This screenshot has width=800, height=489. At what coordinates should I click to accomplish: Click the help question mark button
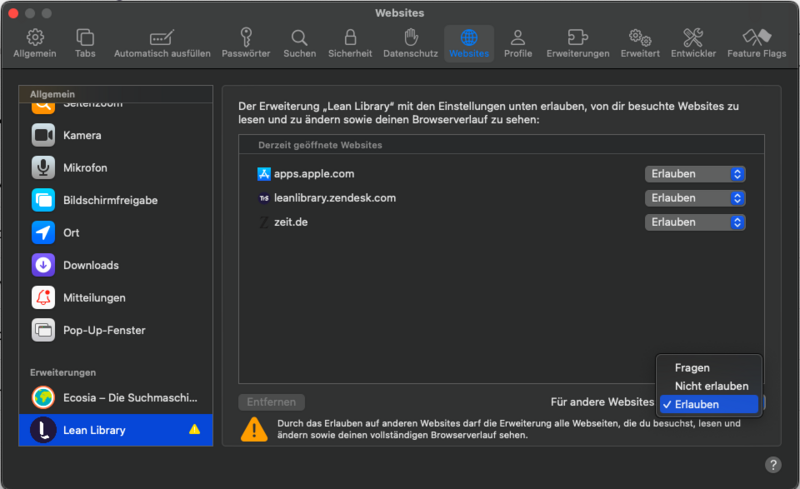pyautogui.click(x=773, y=465)
